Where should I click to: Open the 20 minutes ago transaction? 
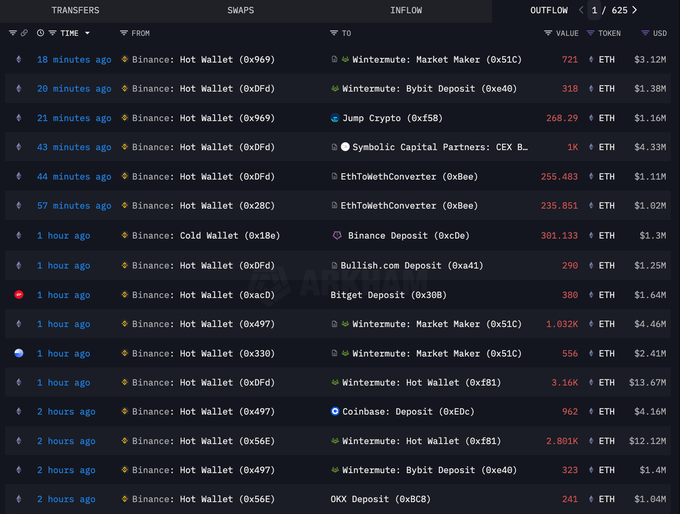[x=74, y=88]
